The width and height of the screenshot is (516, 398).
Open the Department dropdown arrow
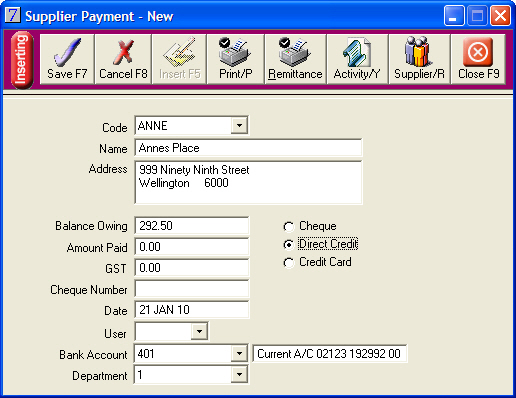tap(239, 374)
